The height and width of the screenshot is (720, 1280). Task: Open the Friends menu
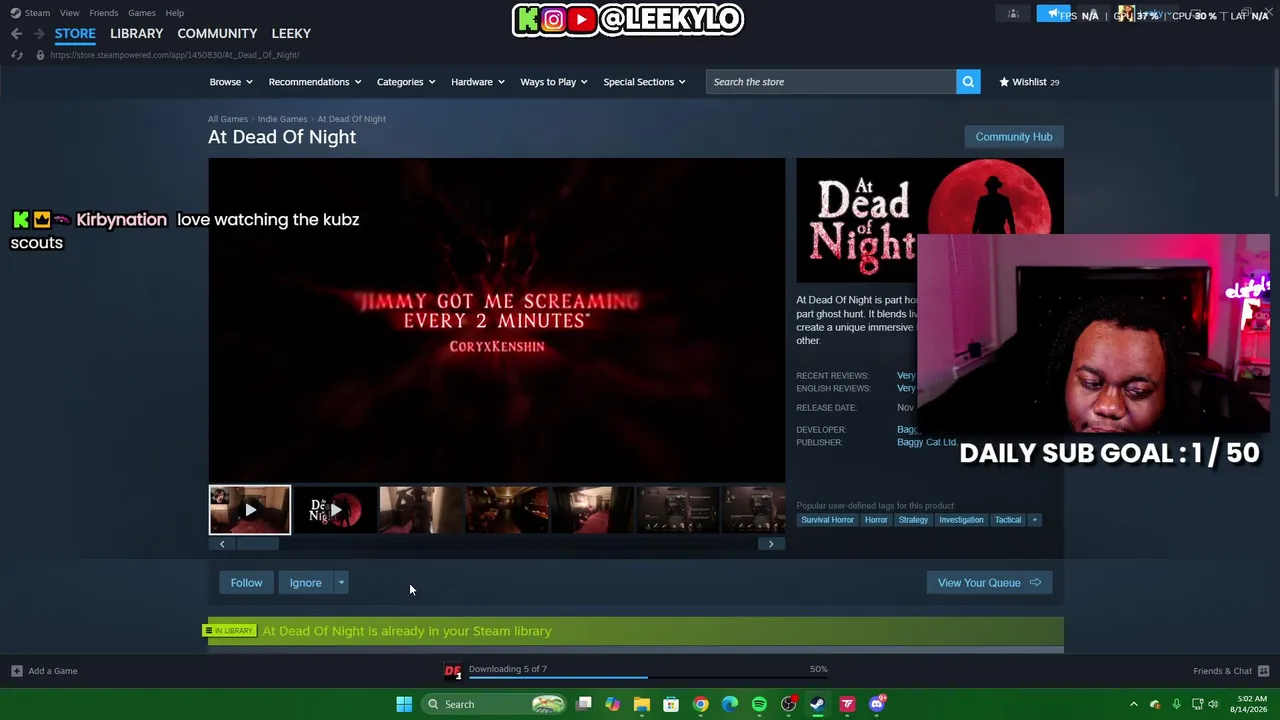tap(104, 13)
